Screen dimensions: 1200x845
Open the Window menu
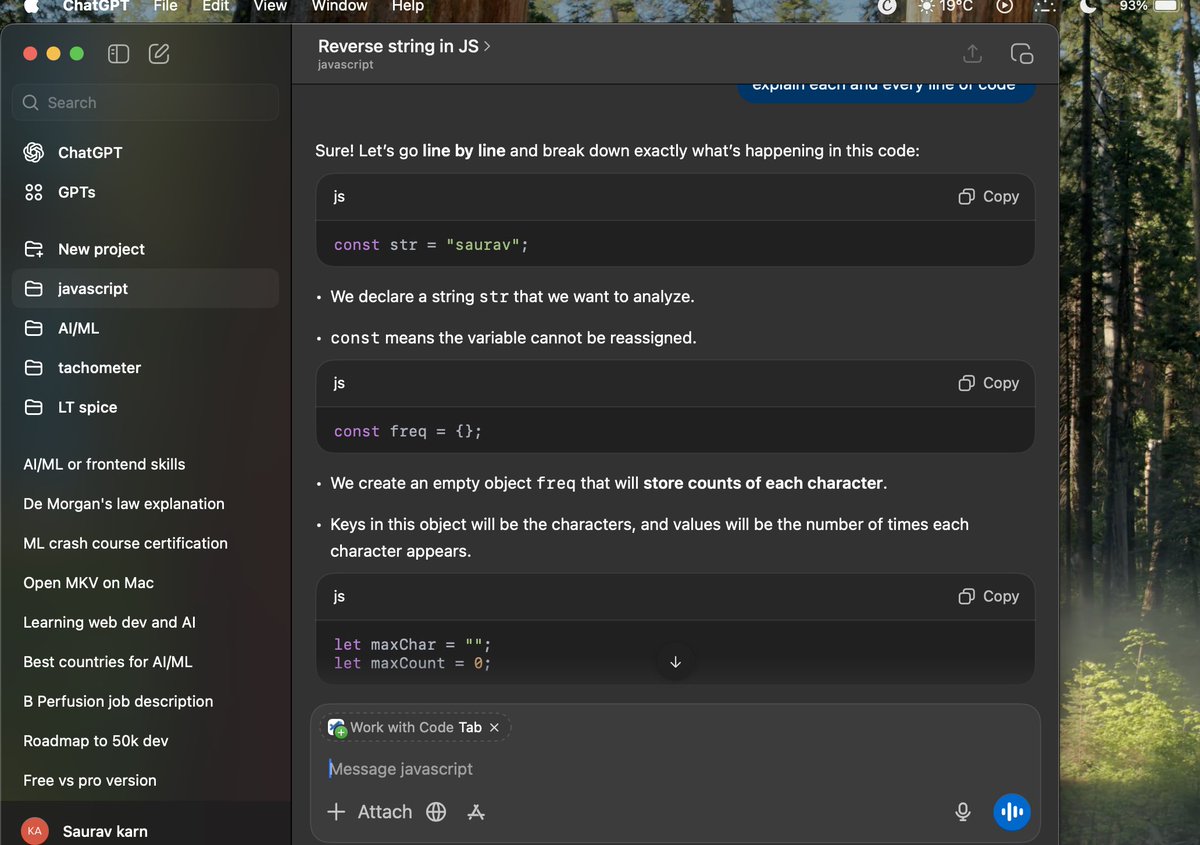point(340,6)
